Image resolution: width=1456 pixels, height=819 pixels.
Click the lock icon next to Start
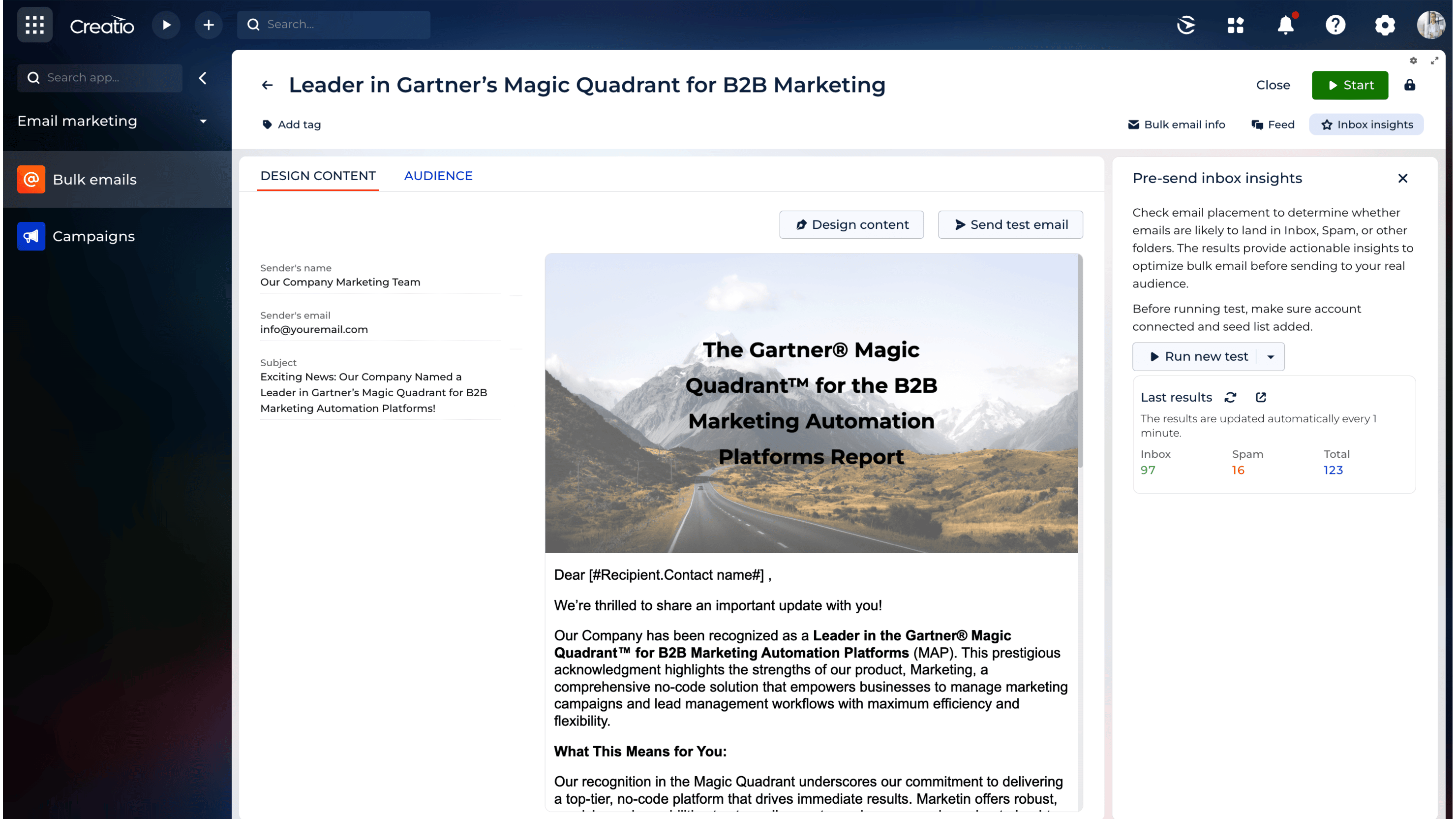(x=1410, y=86)
